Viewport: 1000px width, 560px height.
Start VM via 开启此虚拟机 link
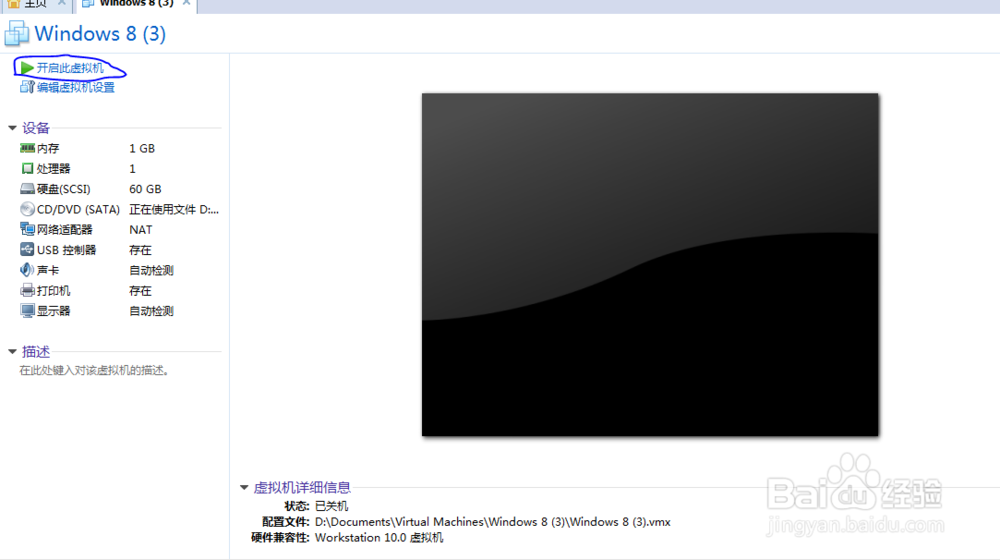coord(70,68)
